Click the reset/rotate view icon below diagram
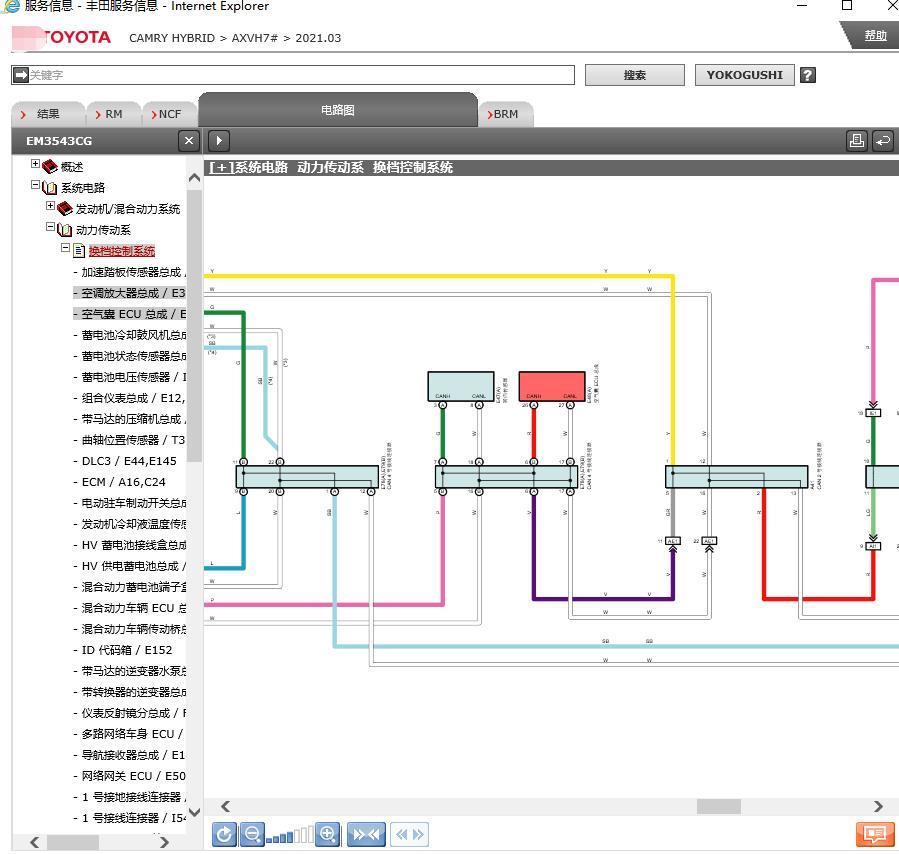The width and height of the screenshot is (899, 854). click(224, 834)
